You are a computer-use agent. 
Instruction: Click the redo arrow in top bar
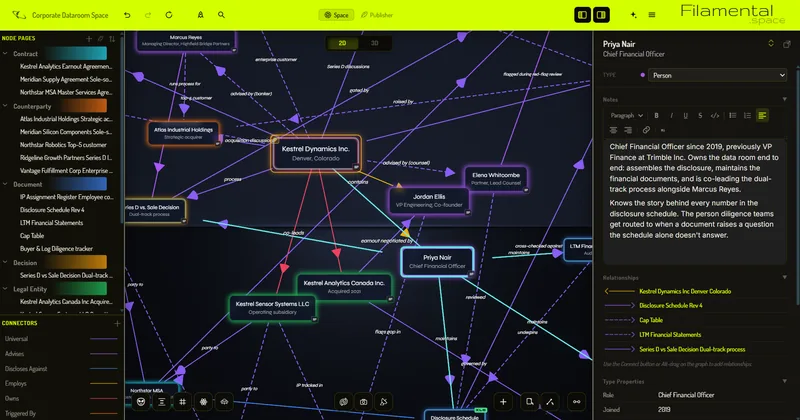pos(148,15)
